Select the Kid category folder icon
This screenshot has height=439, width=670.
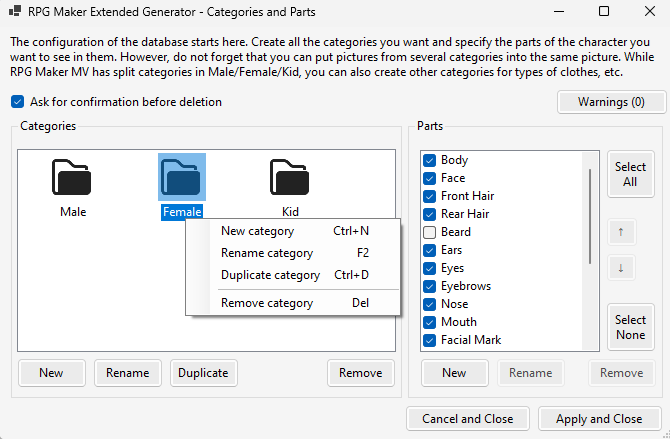[x=290, y=177]
